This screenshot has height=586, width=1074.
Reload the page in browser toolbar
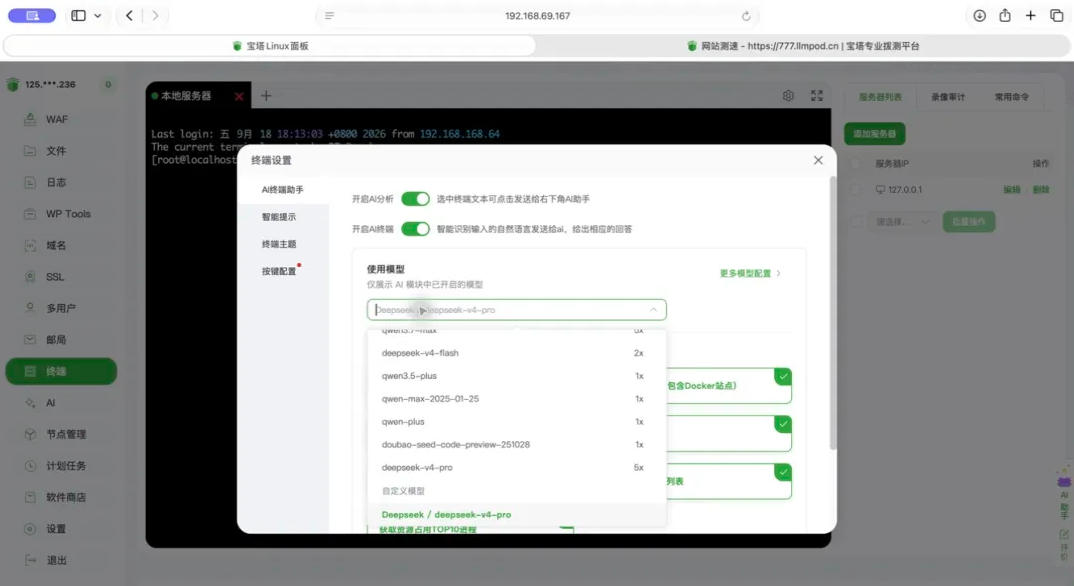[746, 16]
